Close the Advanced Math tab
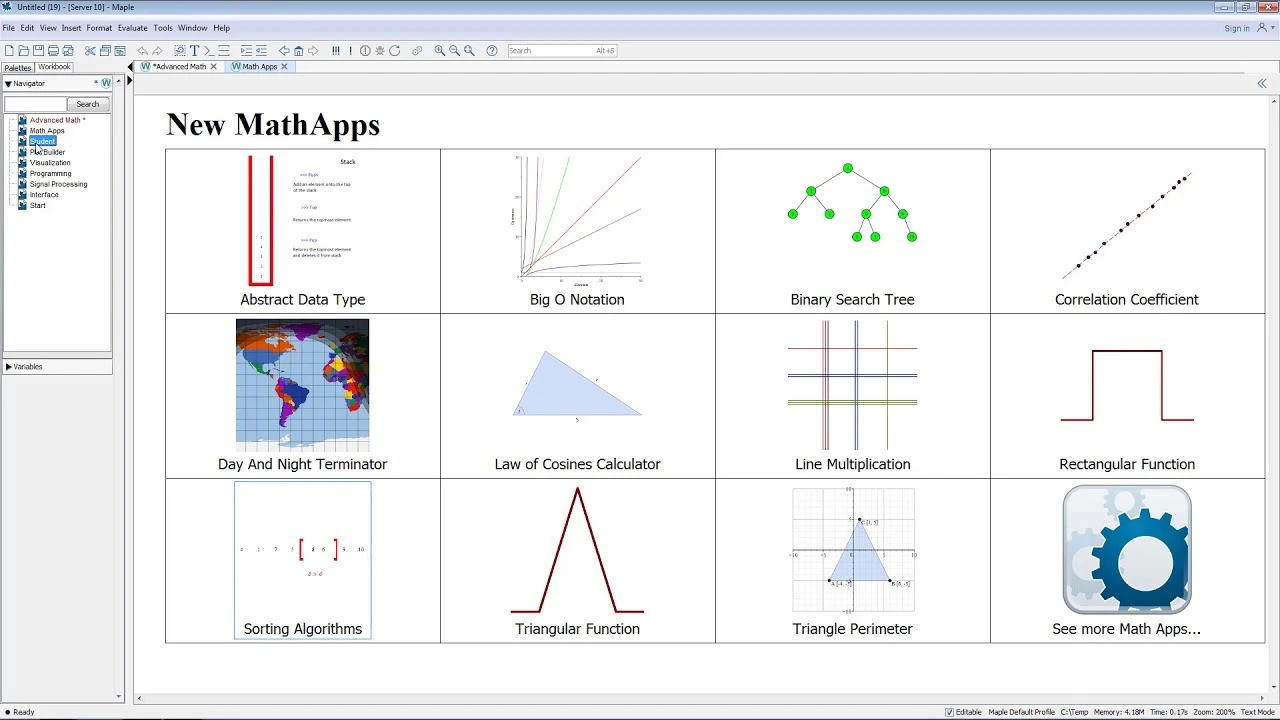Screen dimensions: 1280x720 [x=213, y=67]
